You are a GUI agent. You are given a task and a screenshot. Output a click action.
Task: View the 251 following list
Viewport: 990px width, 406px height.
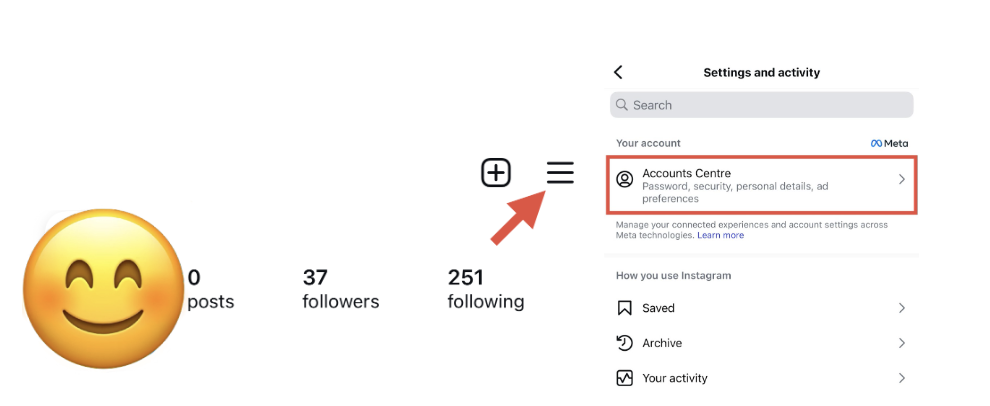click(x=485, y=289)
